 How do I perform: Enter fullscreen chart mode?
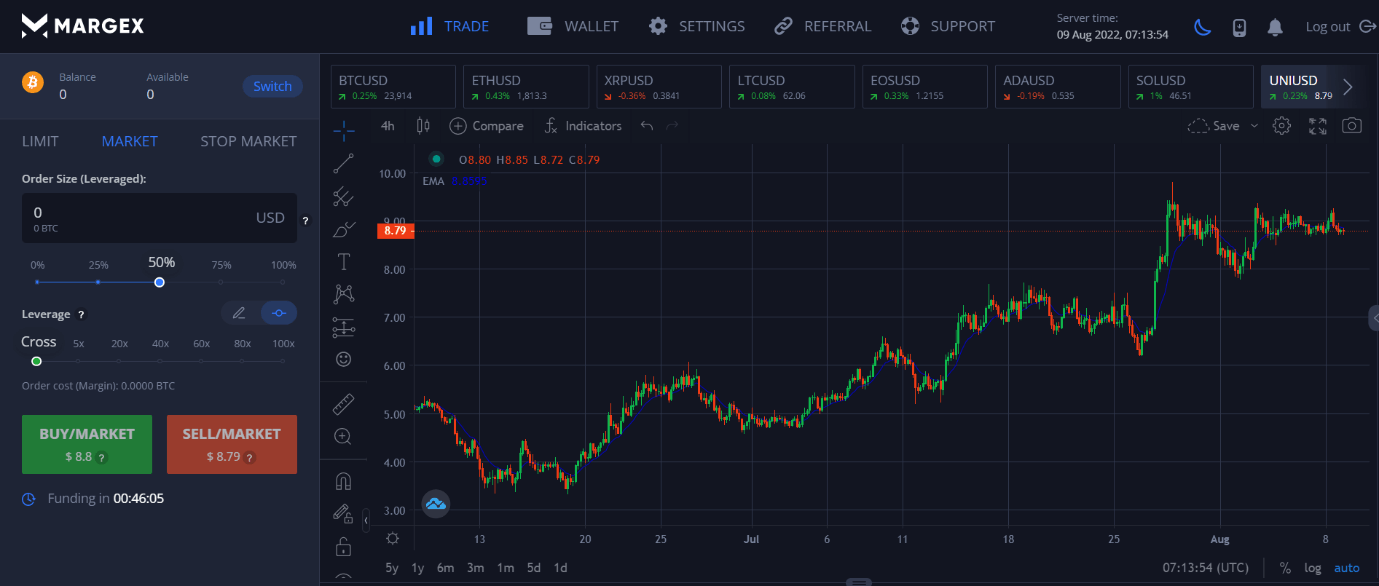(1317, 126)
